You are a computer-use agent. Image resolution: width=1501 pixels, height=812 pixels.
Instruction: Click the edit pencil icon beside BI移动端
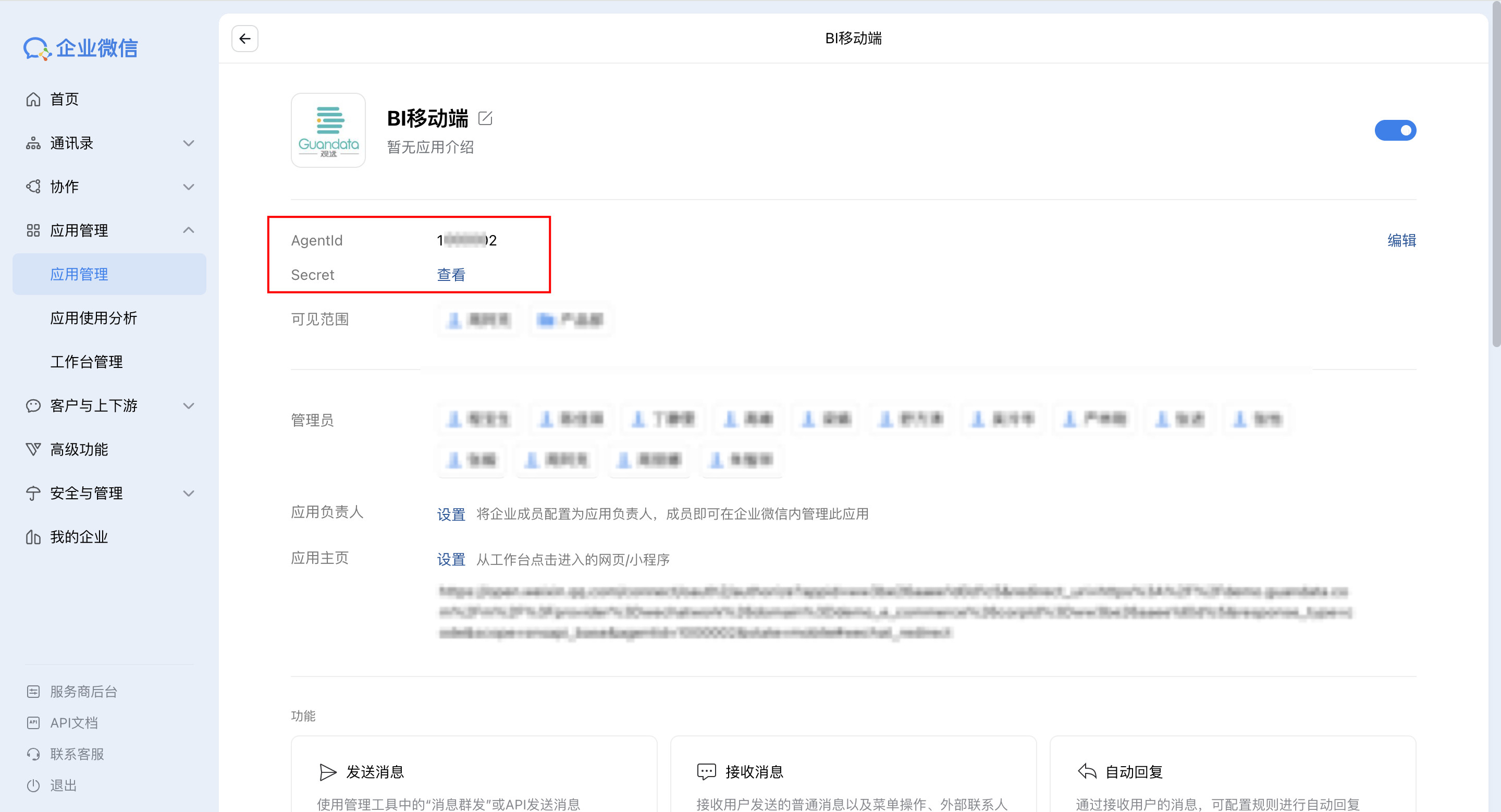[x=485, y=119]
